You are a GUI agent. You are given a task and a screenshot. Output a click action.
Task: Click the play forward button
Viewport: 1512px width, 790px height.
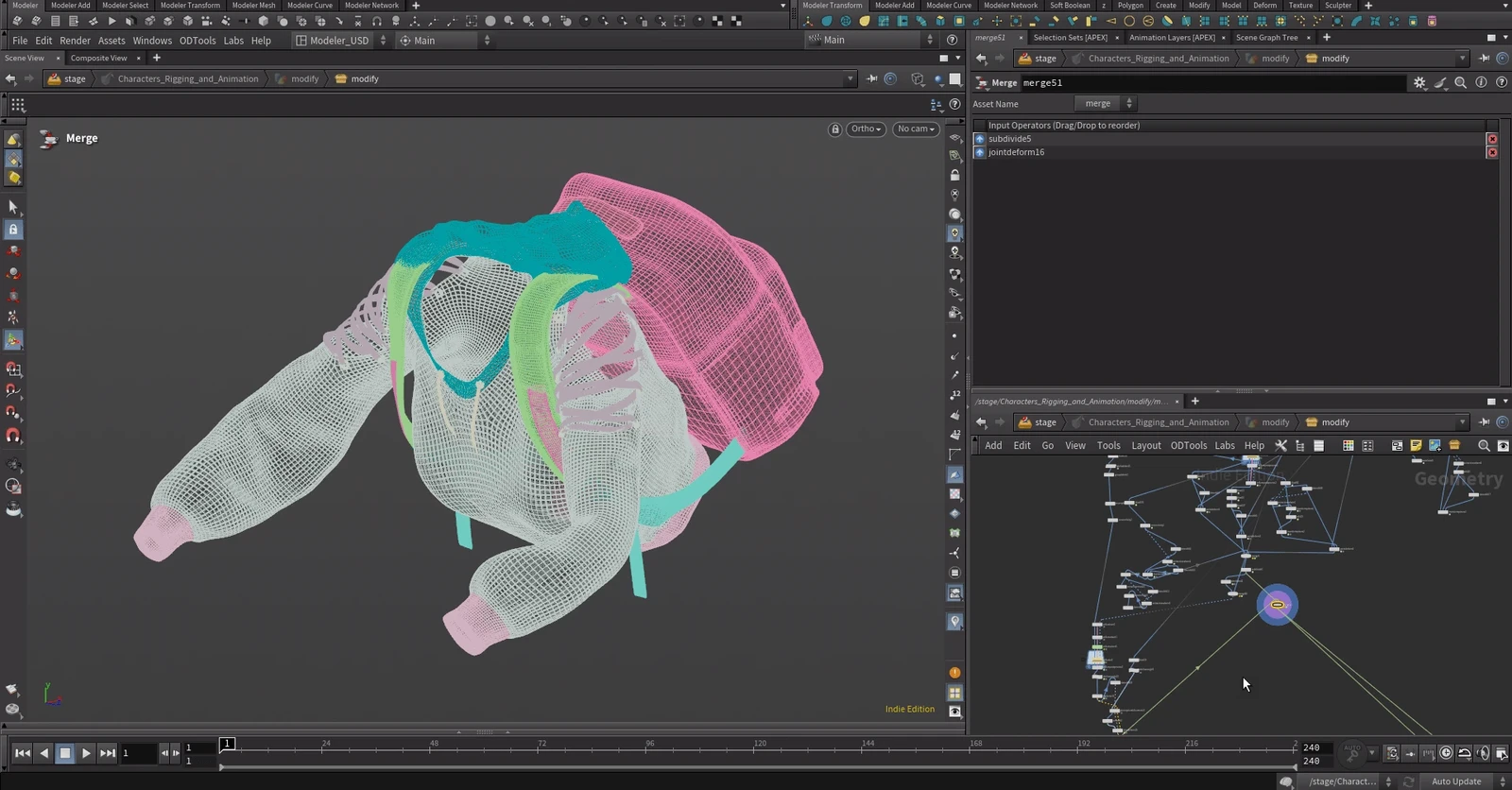pos(86,753)
